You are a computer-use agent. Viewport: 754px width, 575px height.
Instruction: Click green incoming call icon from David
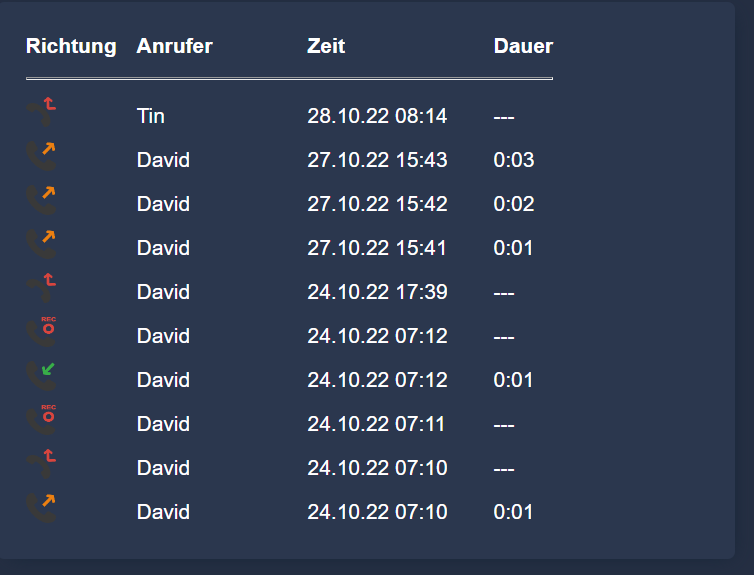pos(41,377)
